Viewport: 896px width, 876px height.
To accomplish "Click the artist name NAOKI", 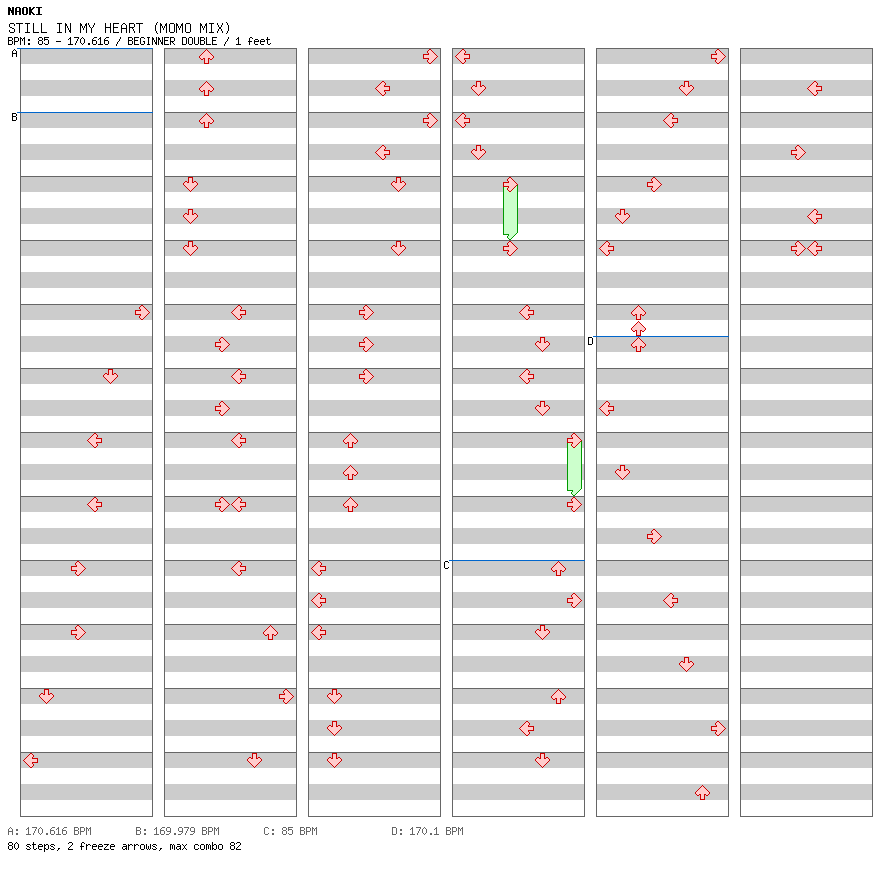I will 25,11.
